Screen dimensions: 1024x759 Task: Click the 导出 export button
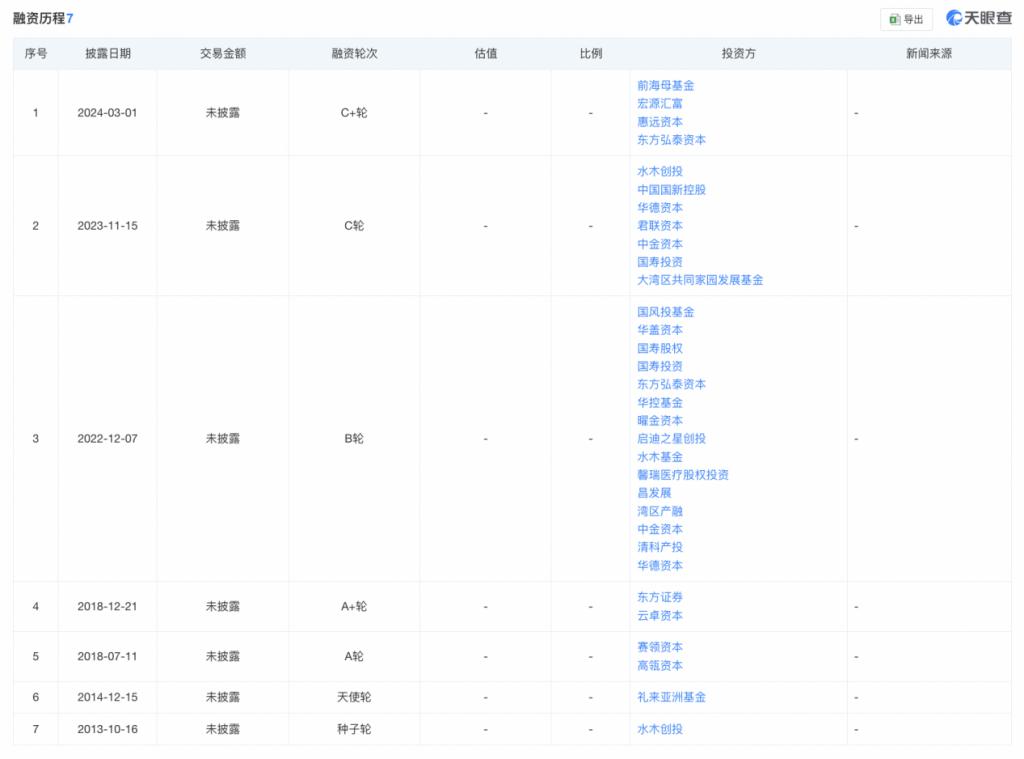click(x=906, y=19)
